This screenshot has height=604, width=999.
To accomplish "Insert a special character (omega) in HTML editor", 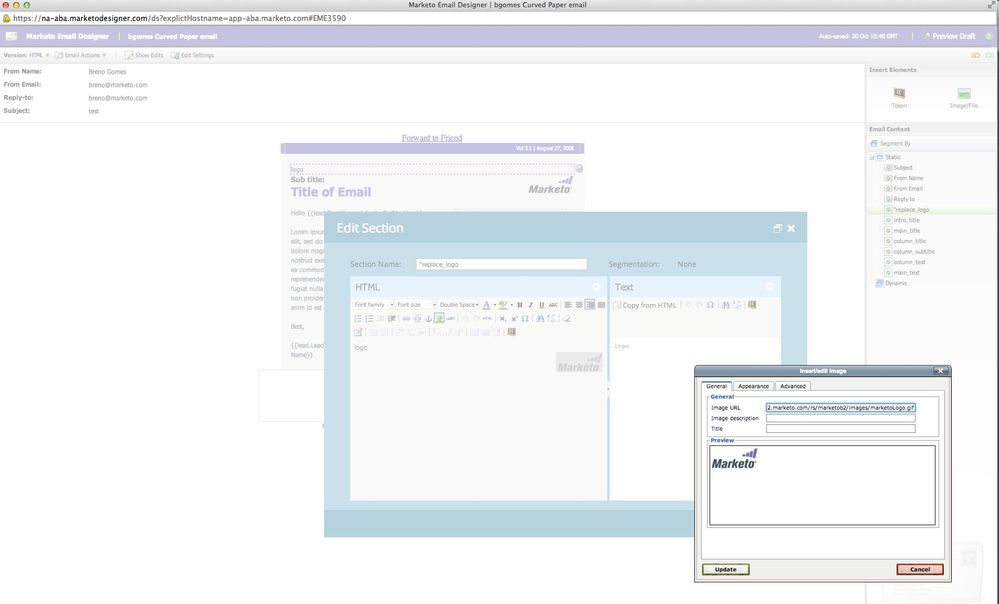I will pos(525,318).
